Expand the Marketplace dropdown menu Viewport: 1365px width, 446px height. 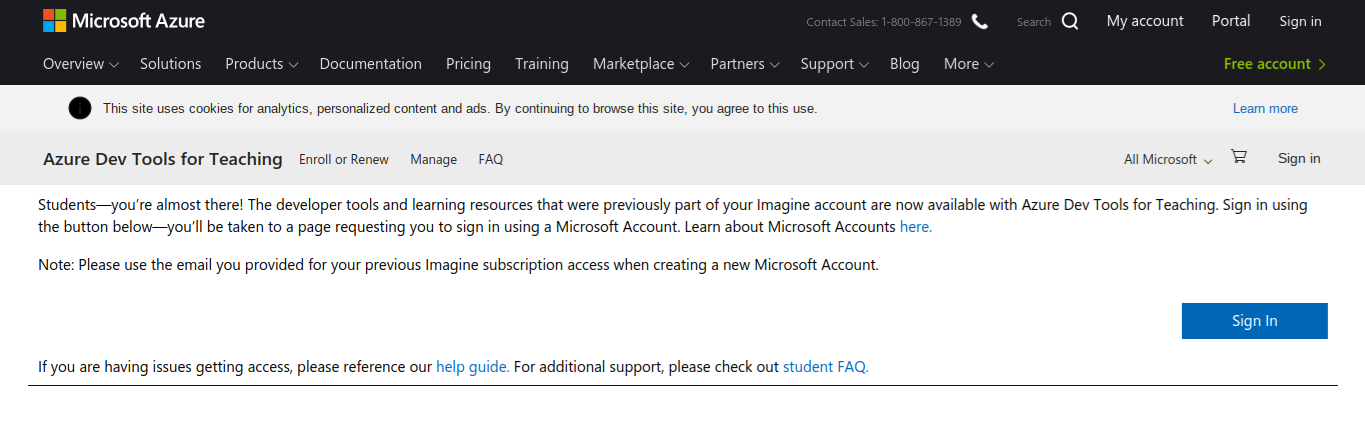pyautogui.click(x=641, y=64)
